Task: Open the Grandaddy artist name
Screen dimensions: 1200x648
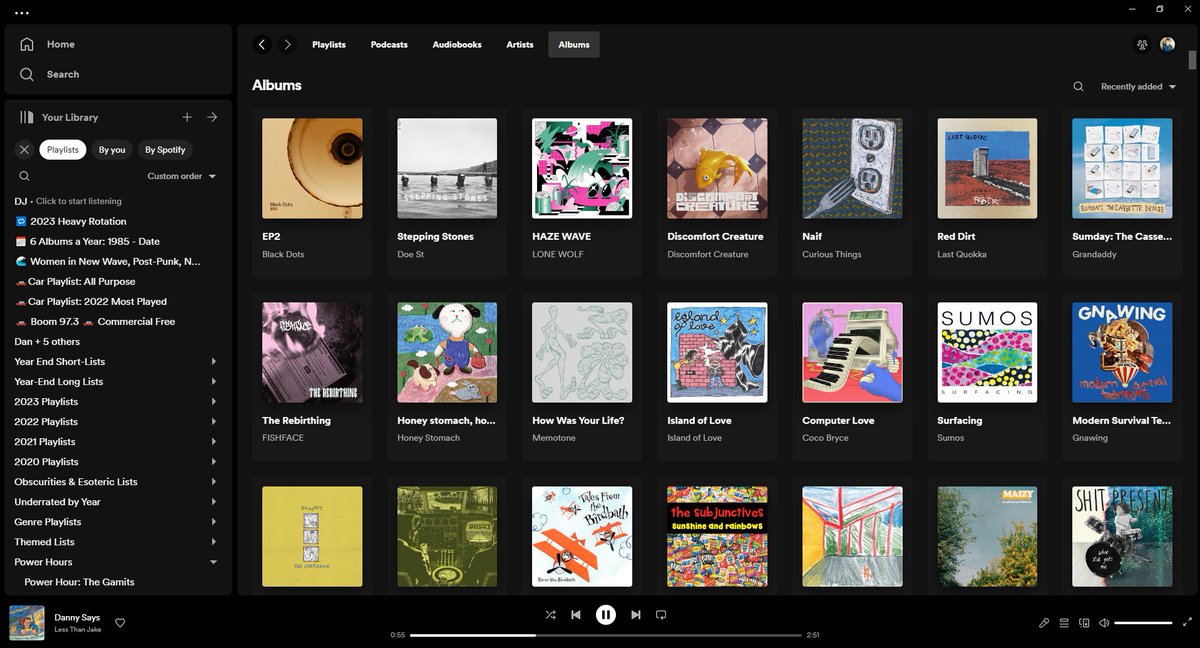Action: tap(1093, 254)
